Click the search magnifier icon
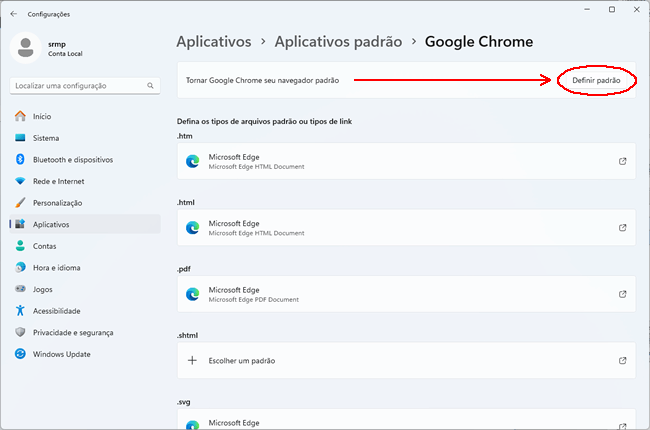 150,85
